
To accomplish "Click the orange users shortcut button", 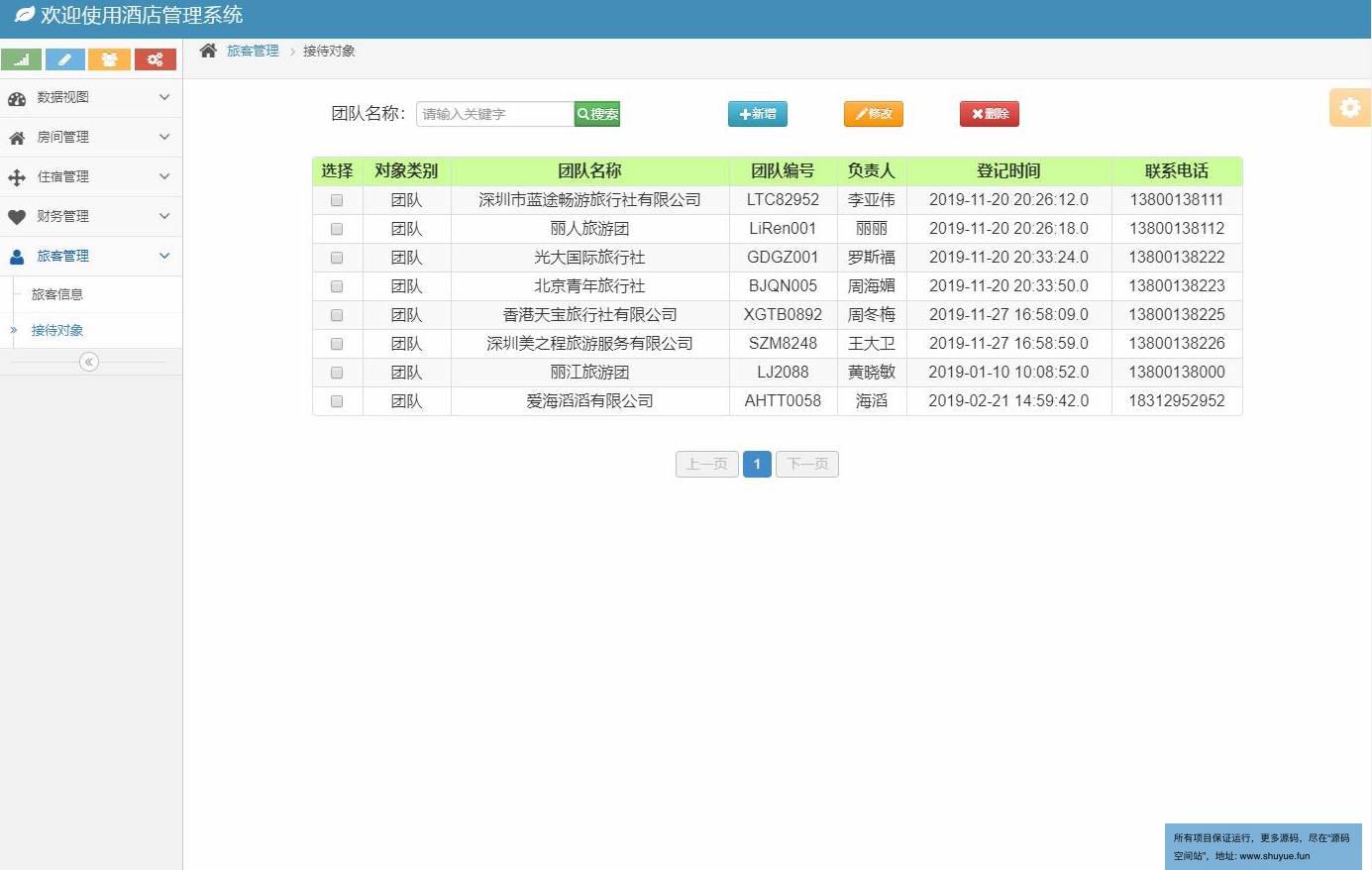I will coord(110,59).
